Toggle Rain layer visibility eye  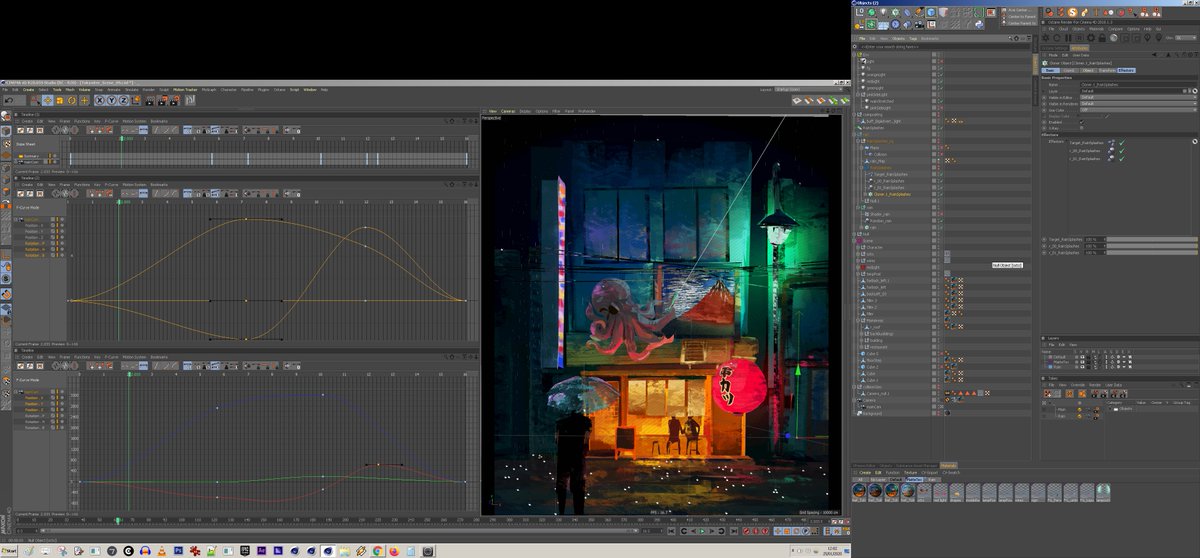pos(1082,367)
